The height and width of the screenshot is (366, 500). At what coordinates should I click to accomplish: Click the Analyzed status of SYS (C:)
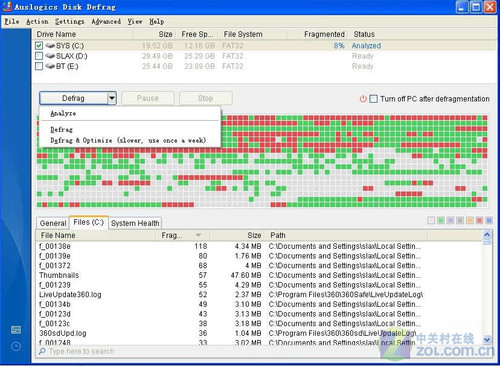tap(366, 46)
